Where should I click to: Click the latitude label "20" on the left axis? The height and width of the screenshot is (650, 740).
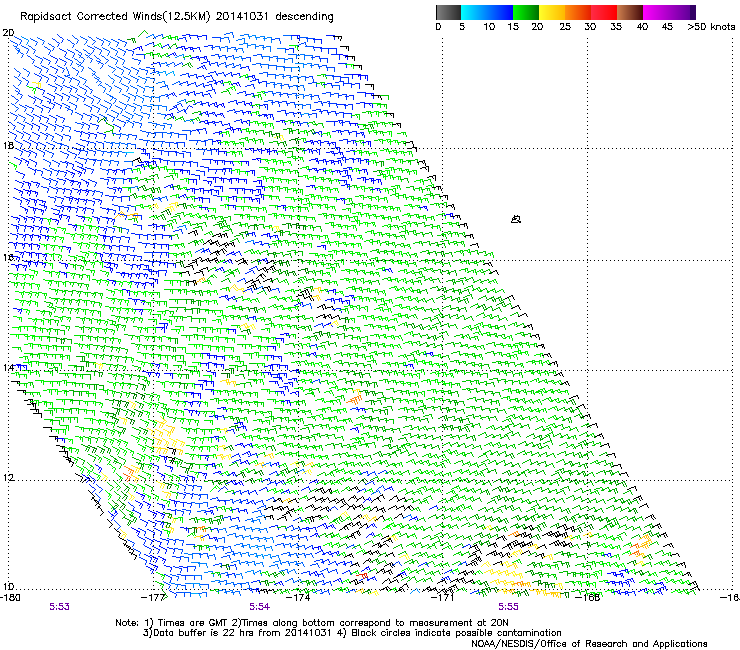(x=8, y=33)
